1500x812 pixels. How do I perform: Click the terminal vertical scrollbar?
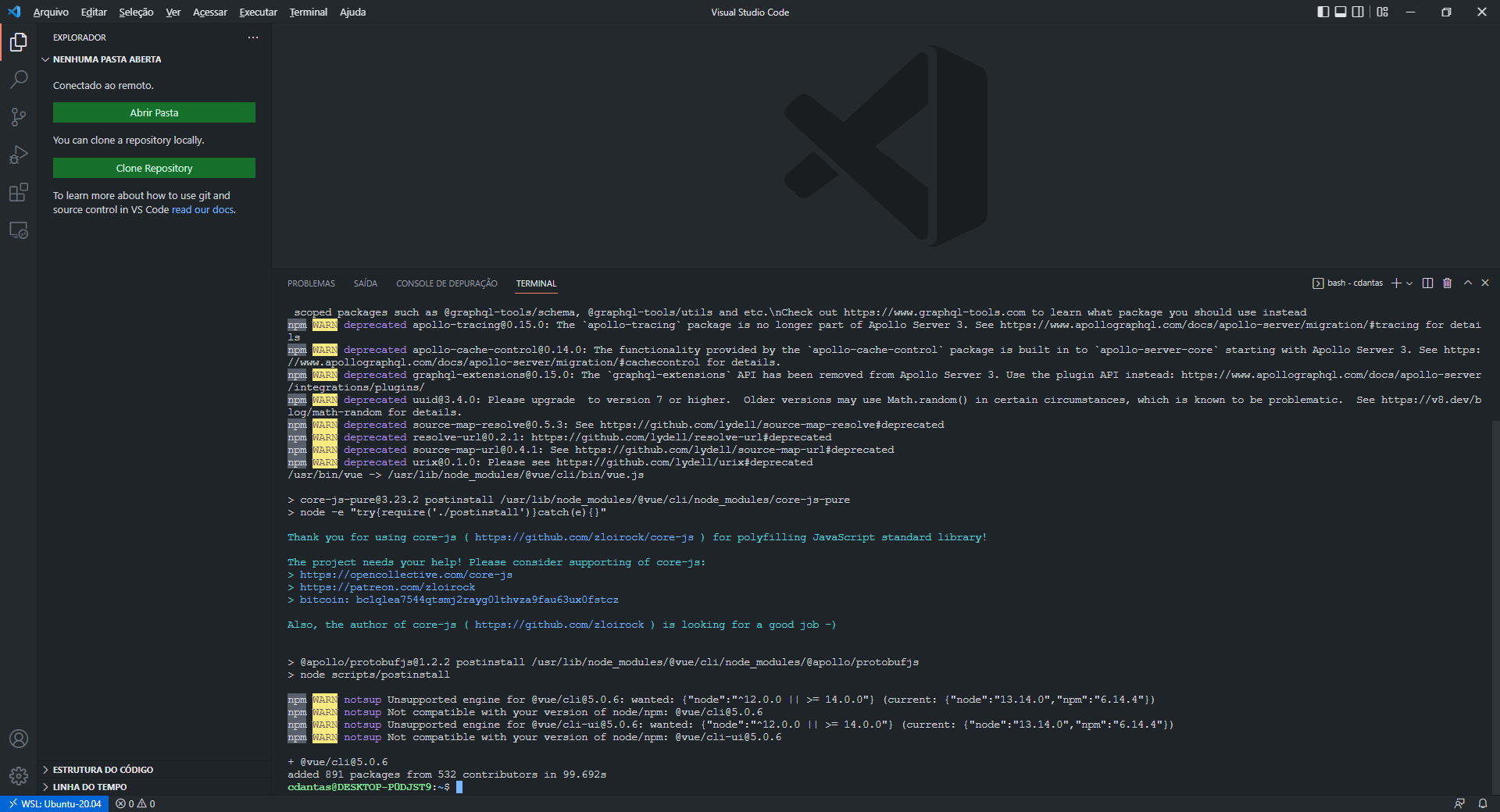(x=1495, y=606)
